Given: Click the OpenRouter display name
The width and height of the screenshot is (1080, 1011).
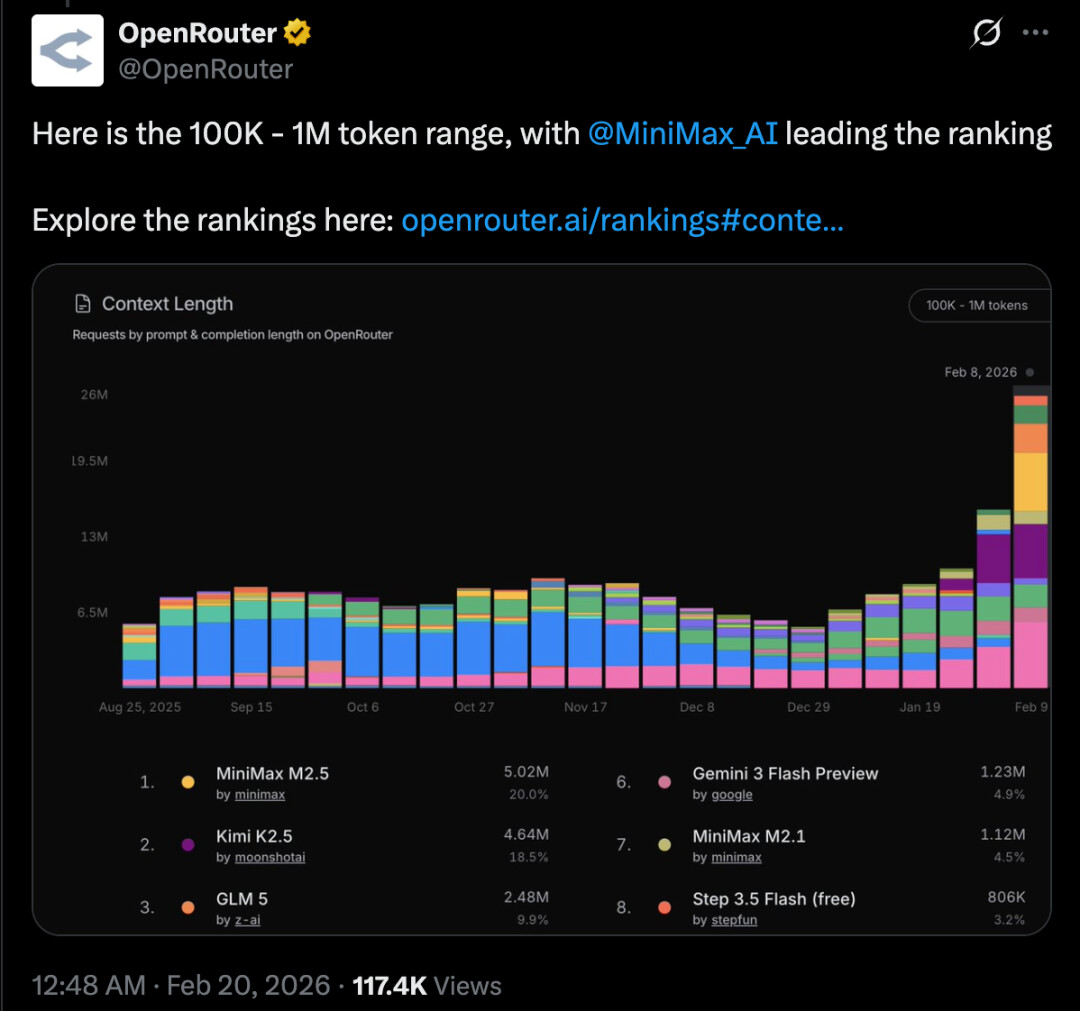Looking at the screenshot, I should click(197, 33).
